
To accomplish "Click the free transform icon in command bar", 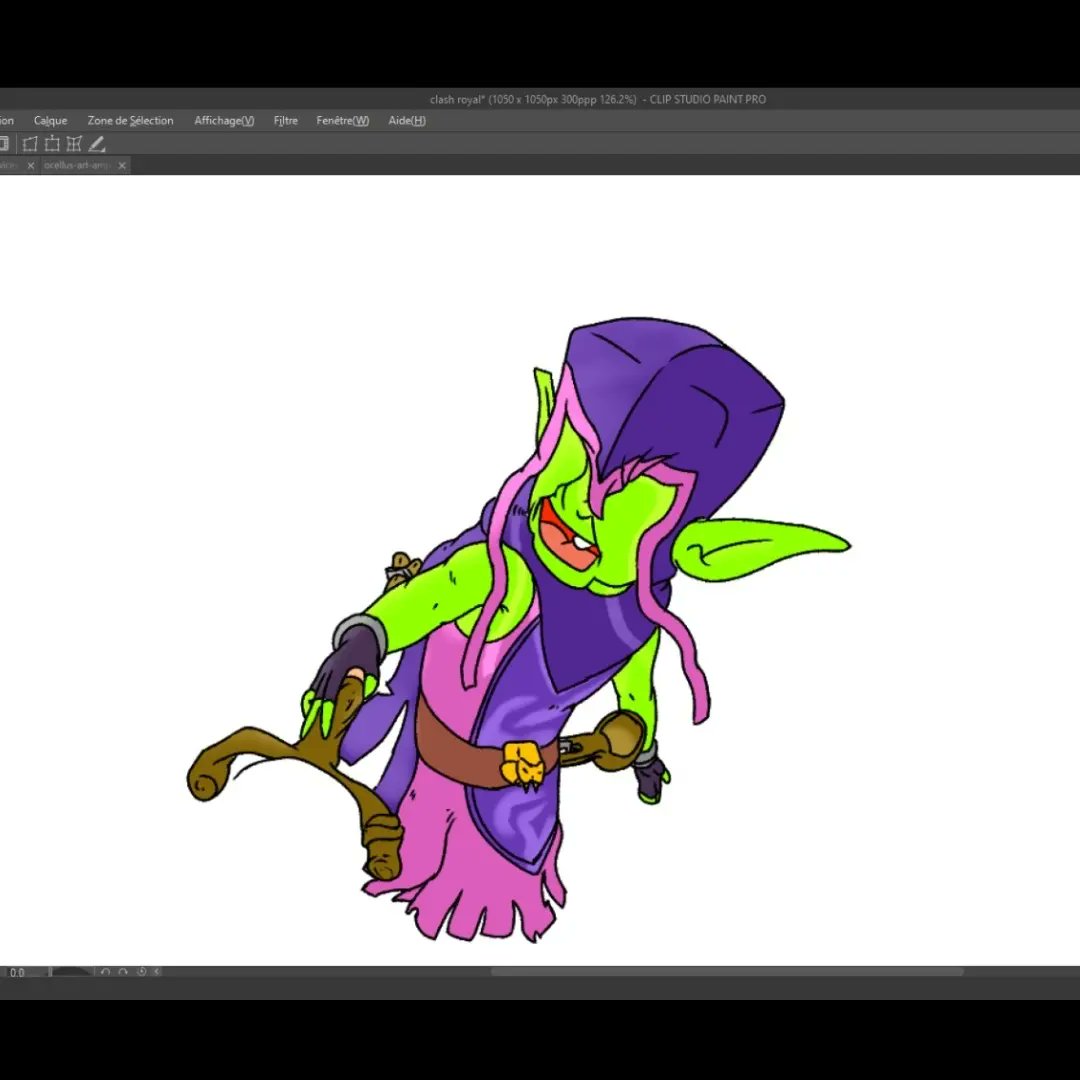I will coord(30,144).
